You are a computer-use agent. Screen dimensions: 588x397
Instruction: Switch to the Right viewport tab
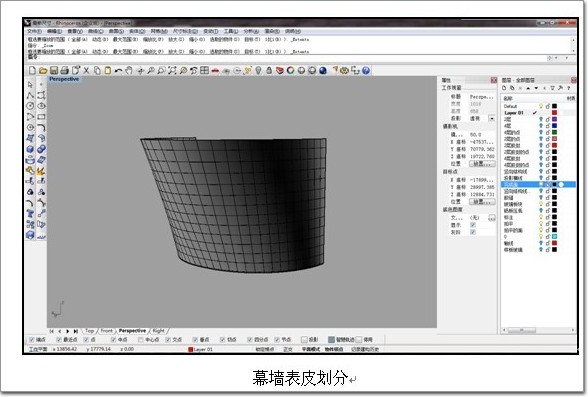[159, 331]
